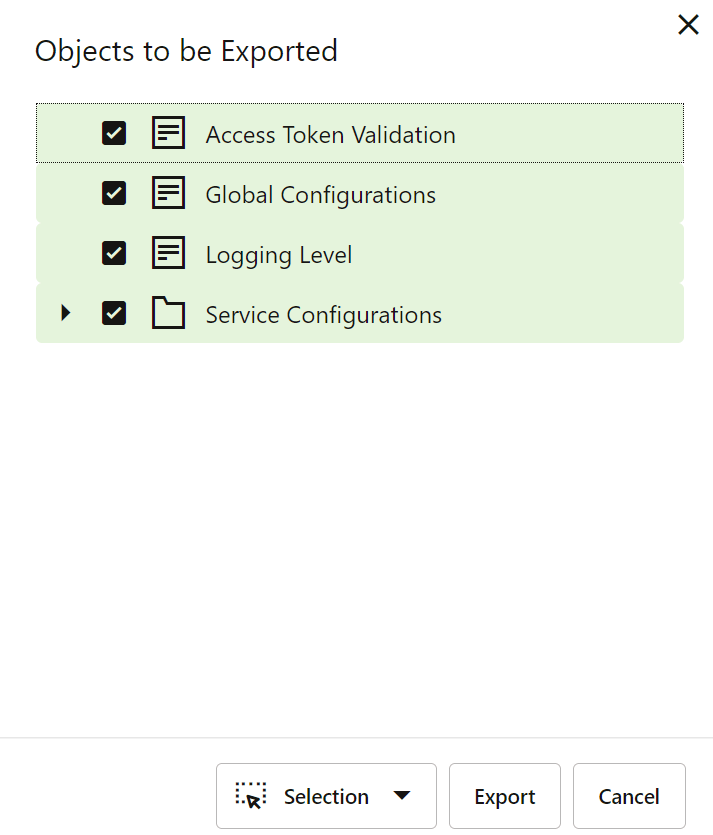The image size is (713, 835).
Task: Click the Global Configurations document icon
Action: [x=168, y=193]
